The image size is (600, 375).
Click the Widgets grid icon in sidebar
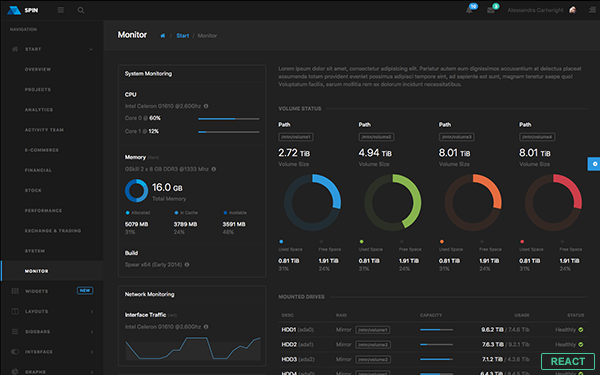coord(15,291)
